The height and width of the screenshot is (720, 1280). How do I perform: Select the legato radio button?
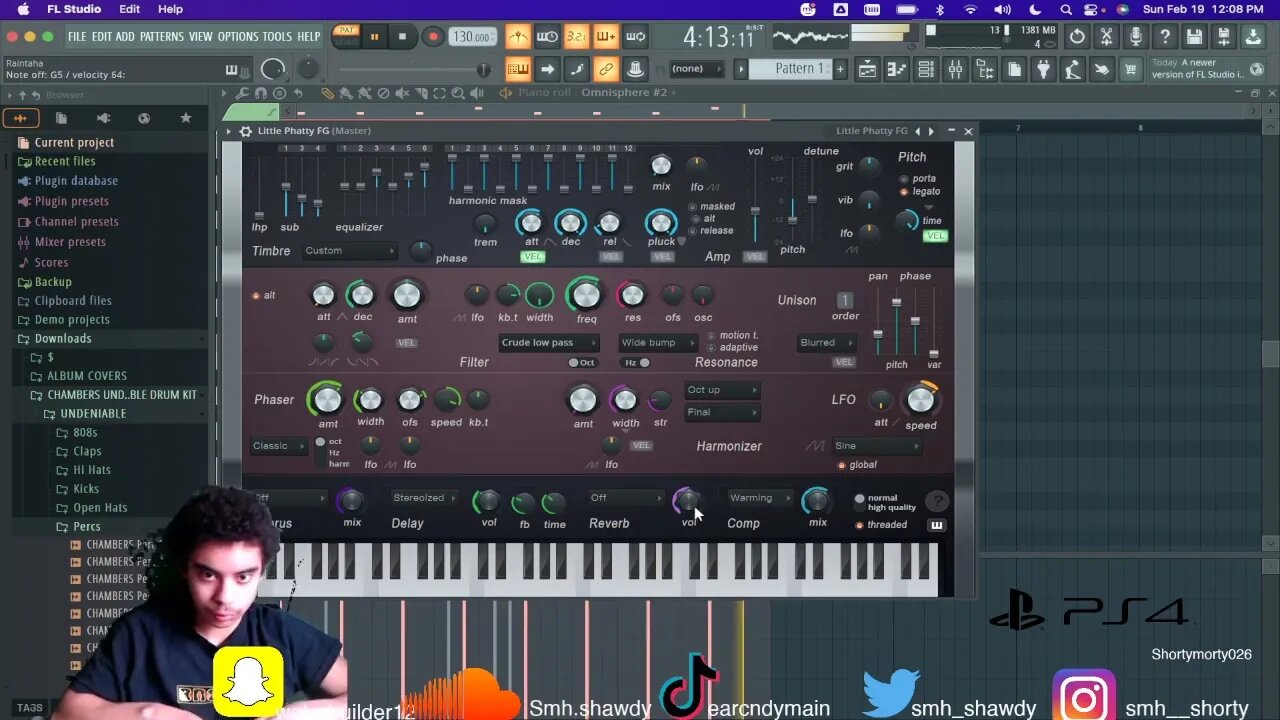pos(905,191)
